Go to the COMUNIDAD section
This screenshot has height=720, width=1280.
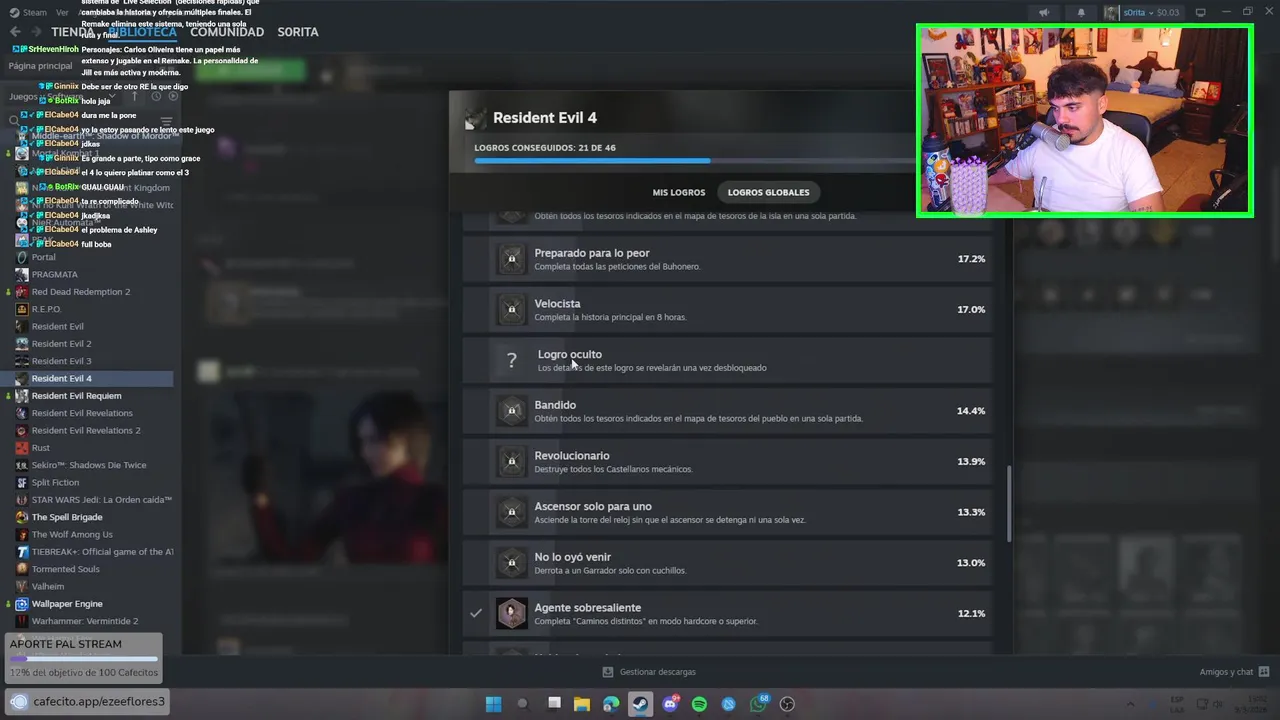point(227,32)
